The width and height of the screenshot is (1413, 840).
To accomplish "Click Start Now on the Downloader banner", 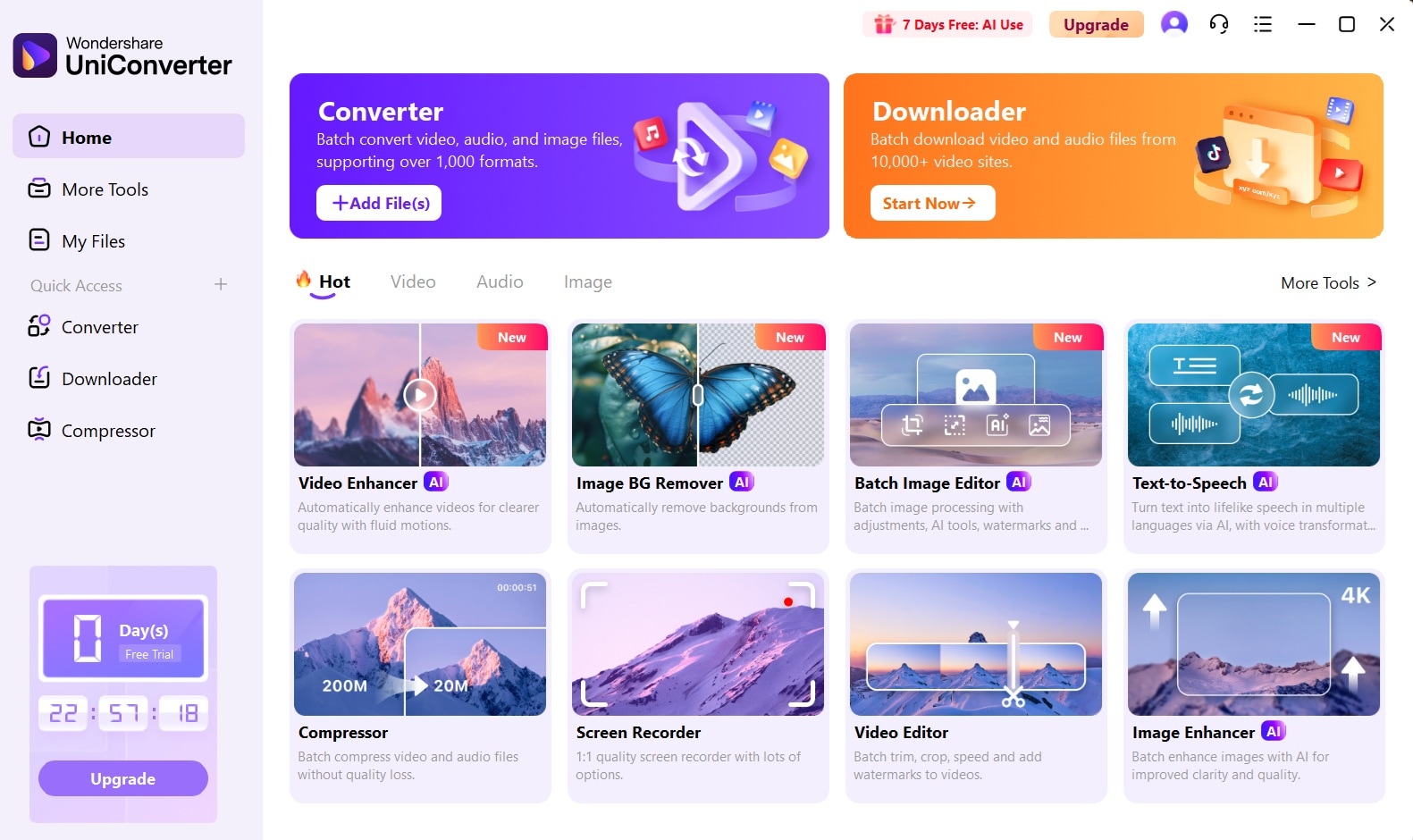I will [x=932, y=203].
